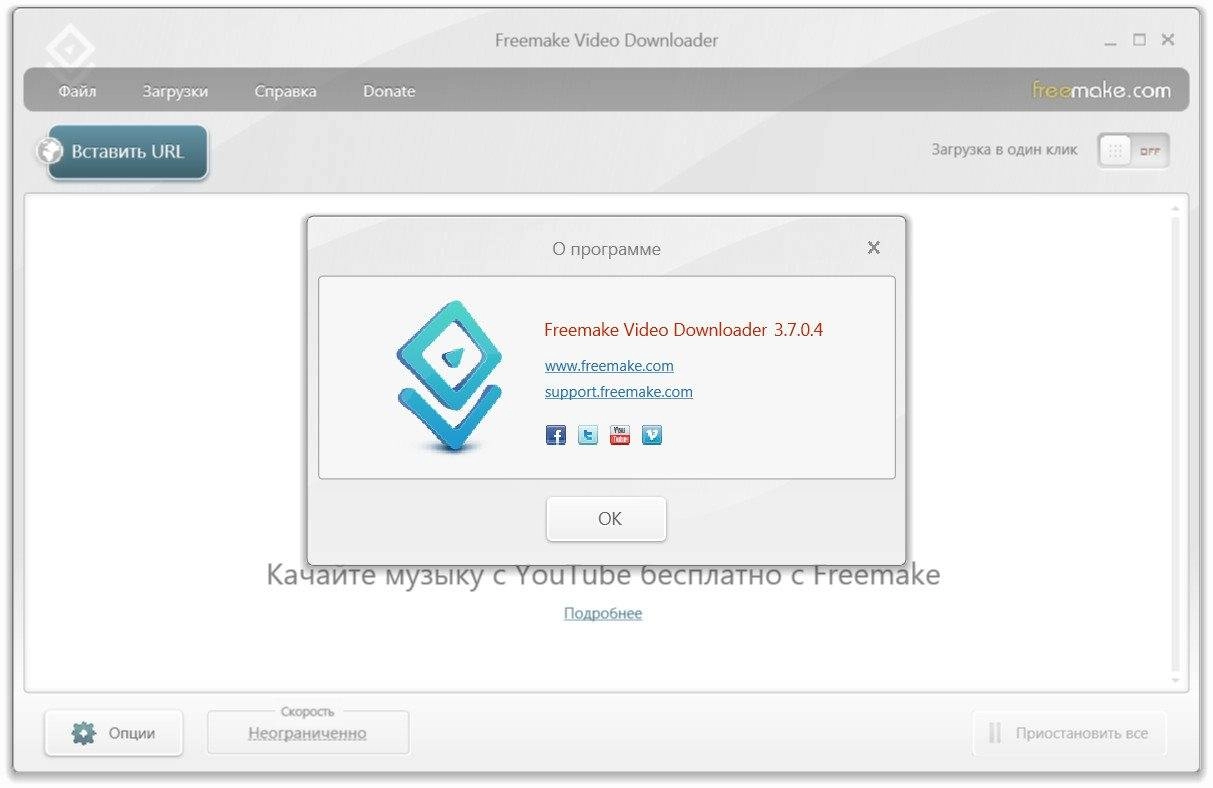Click the Freemake logo in About dialog
The height and width of the screenshot is (788, 1213).
coord(448,376)
